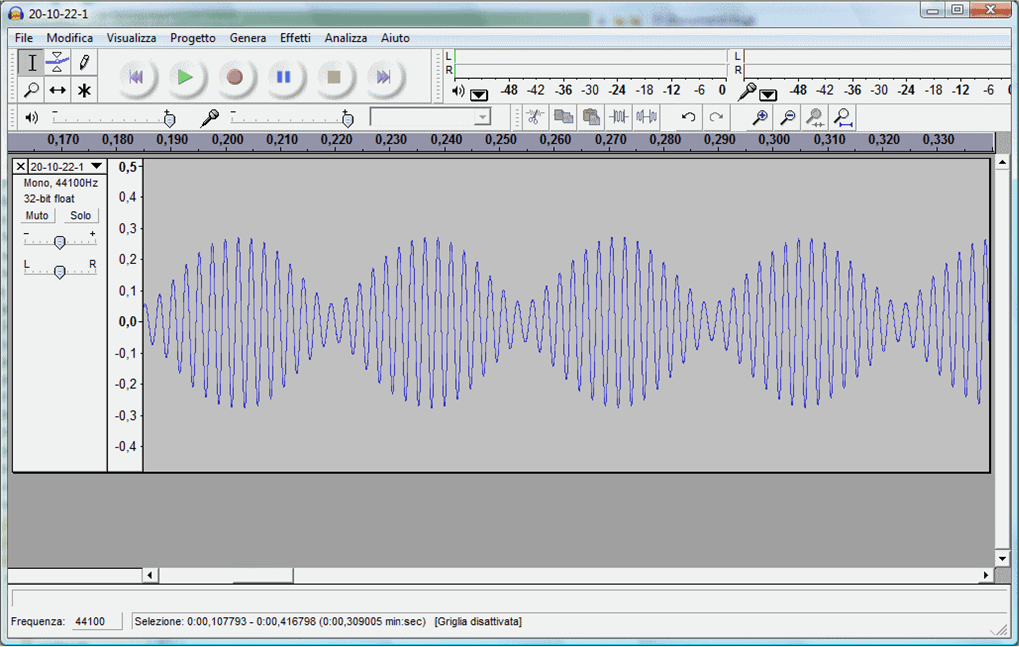Select the Multi-tool asterisk
Image resolution: width=1019 pixels, height=647 pixels.
point(84,90)
